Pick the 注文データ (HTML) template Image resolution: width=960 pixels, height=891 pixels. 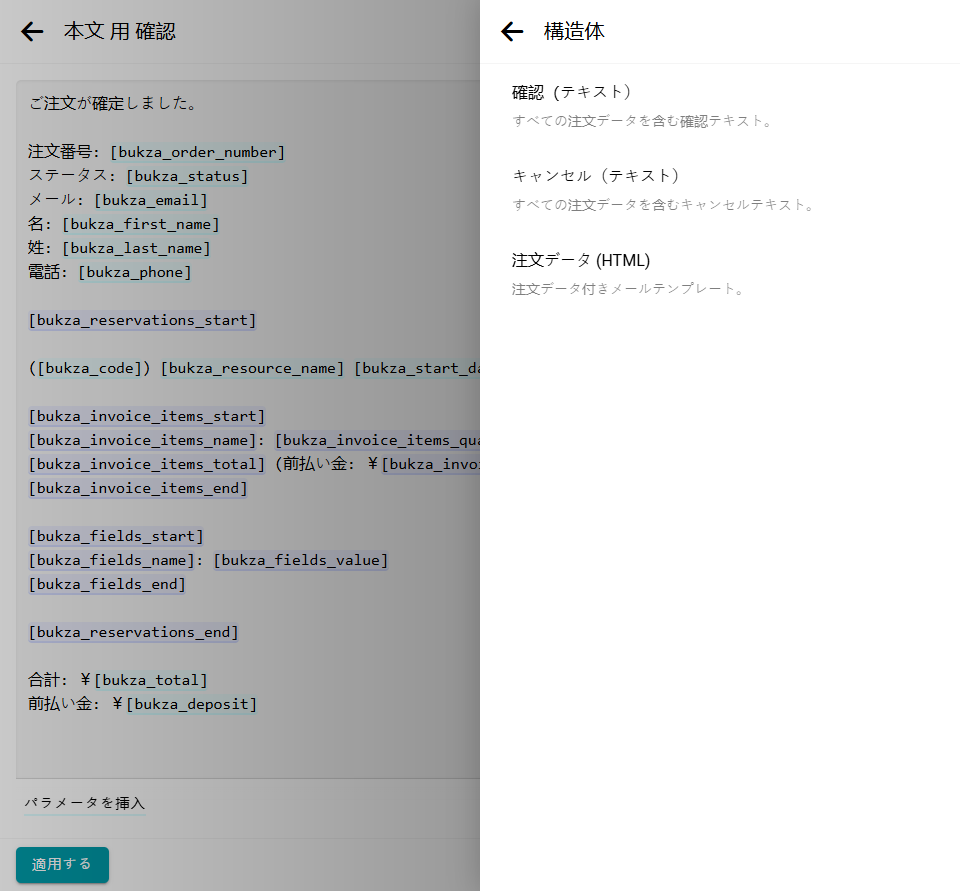pyautogui.click(x=581, y=261)
